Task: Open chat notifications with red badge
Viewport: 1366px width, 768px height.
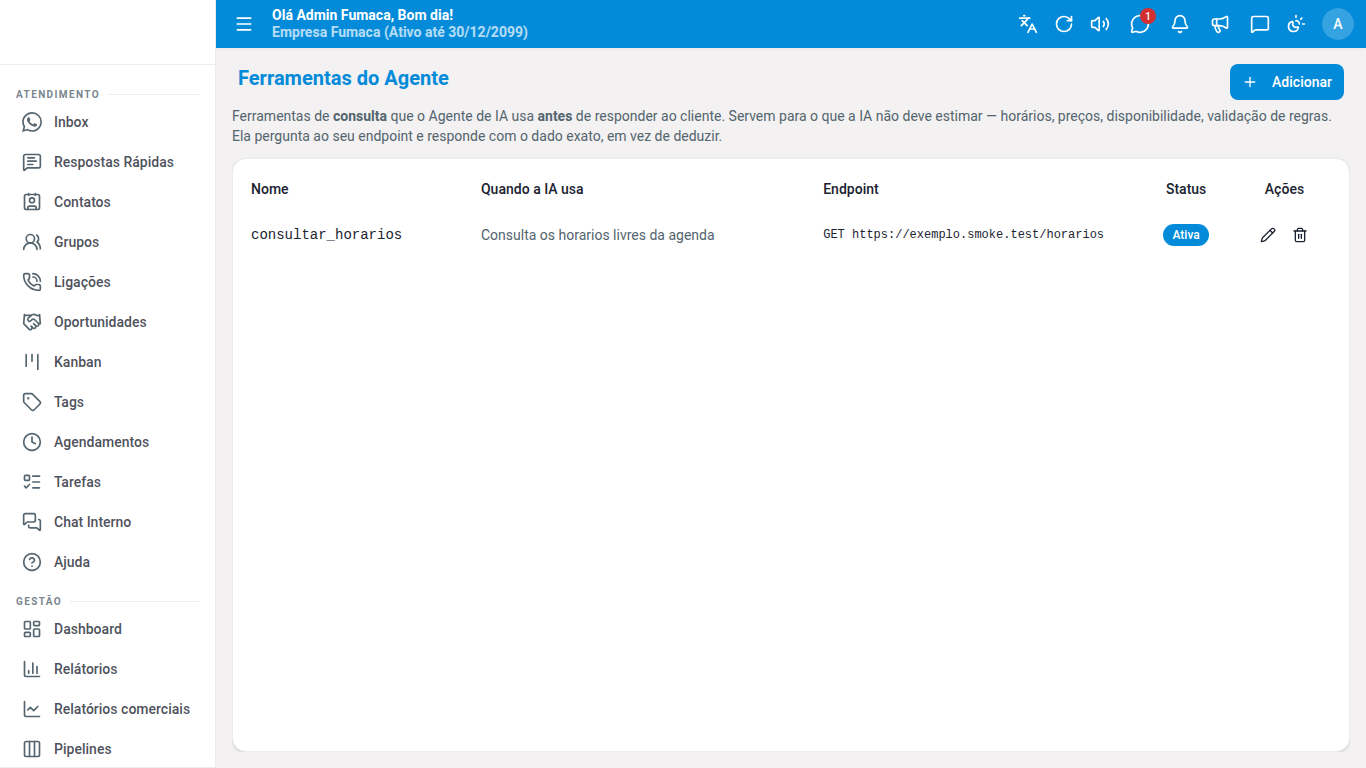Action: pyautogui.click(x=1140, y=24)
